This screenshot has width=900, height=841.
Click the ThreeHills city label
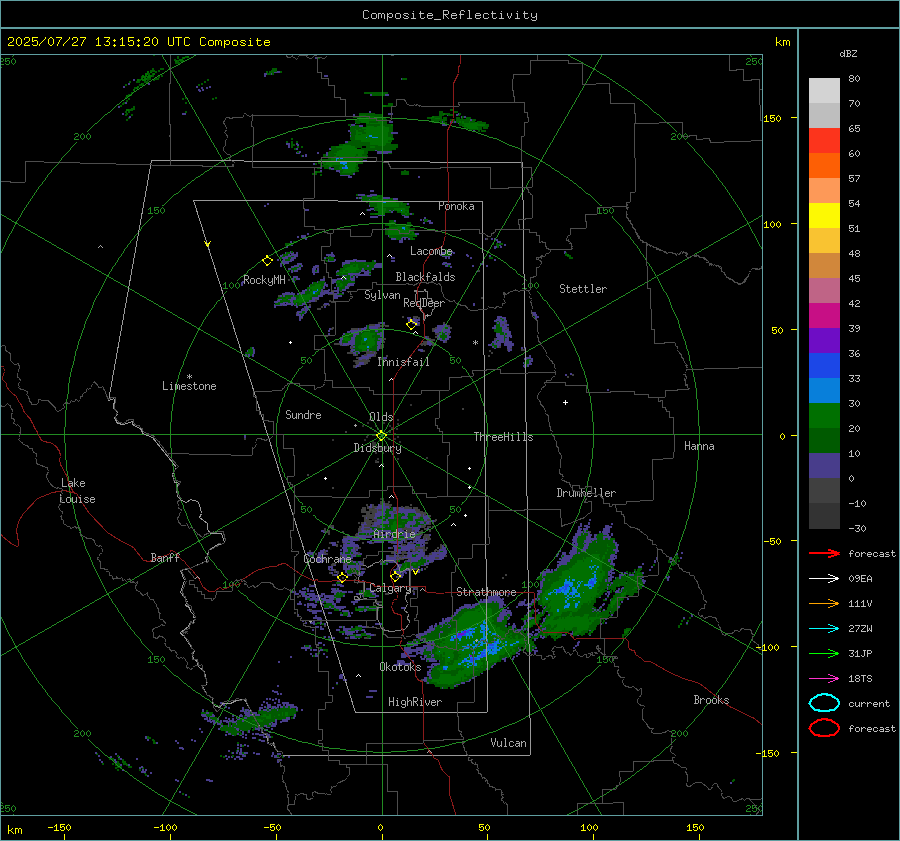(x=503, y=437)
